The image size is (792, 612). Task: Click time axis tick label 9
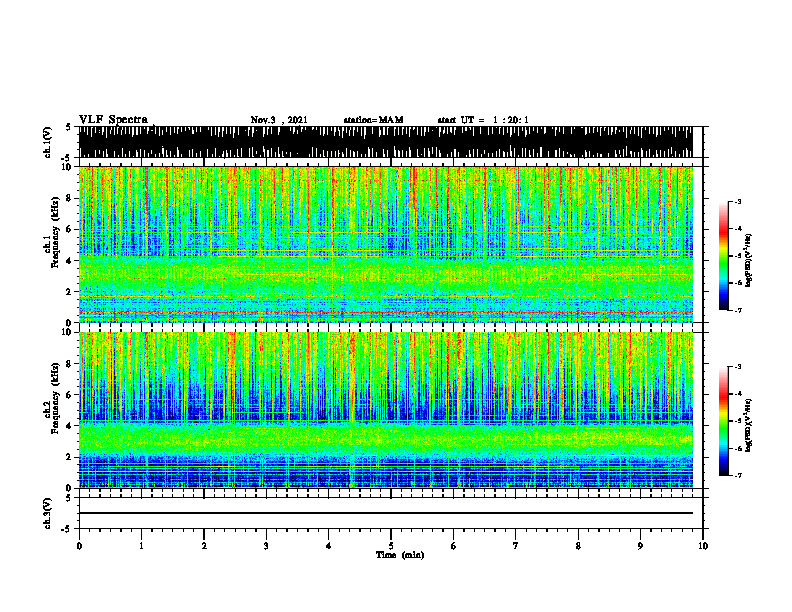tap(640, 546)
